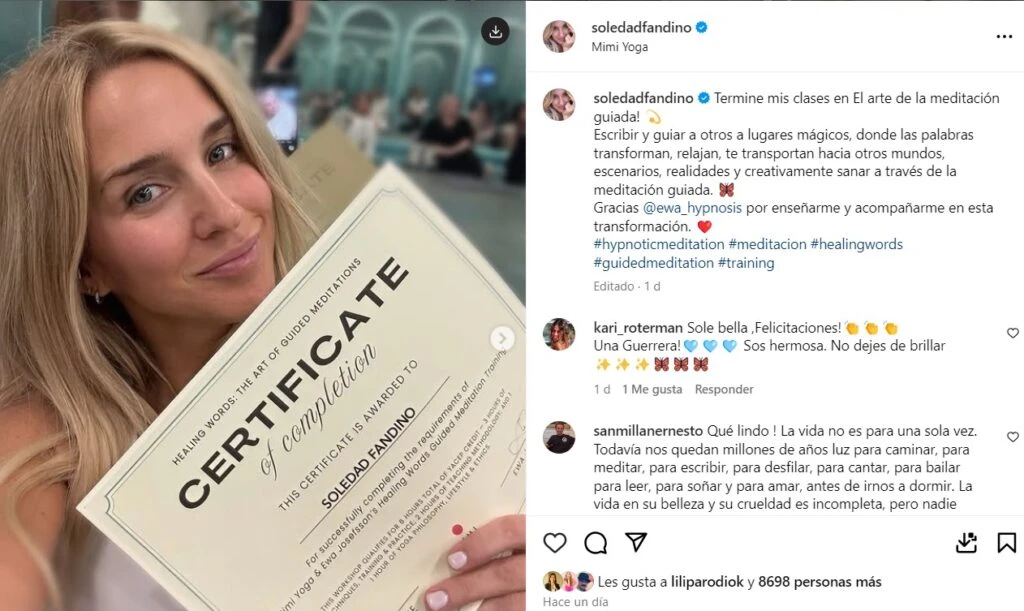1024x611 pixels.
Task: Like sanmillanernesto's comment
Action: [1012, 436]
